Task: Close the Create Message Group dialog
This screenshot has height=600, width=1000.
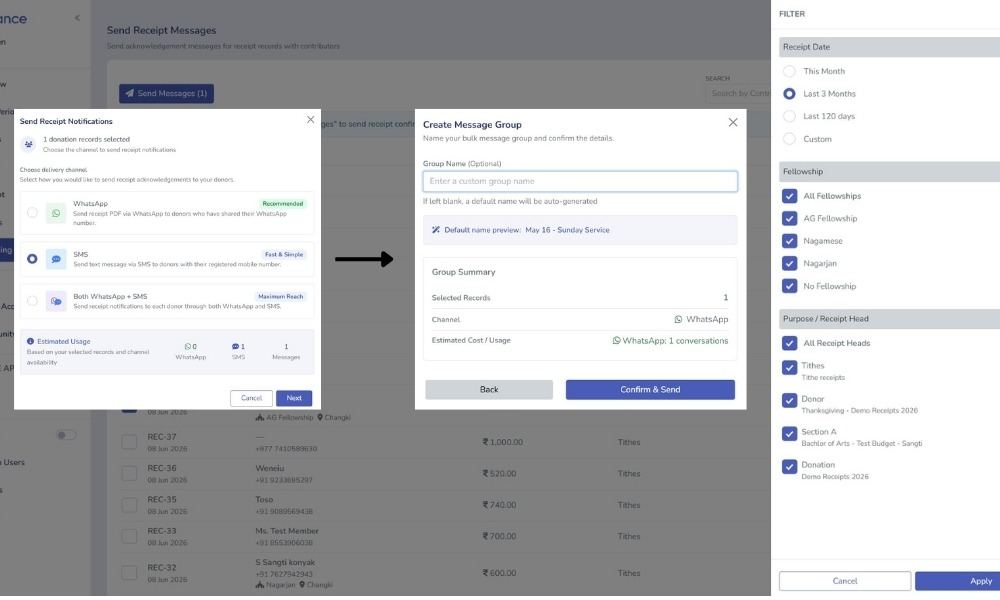Action: pyautogui.click(x=733, y=122)
